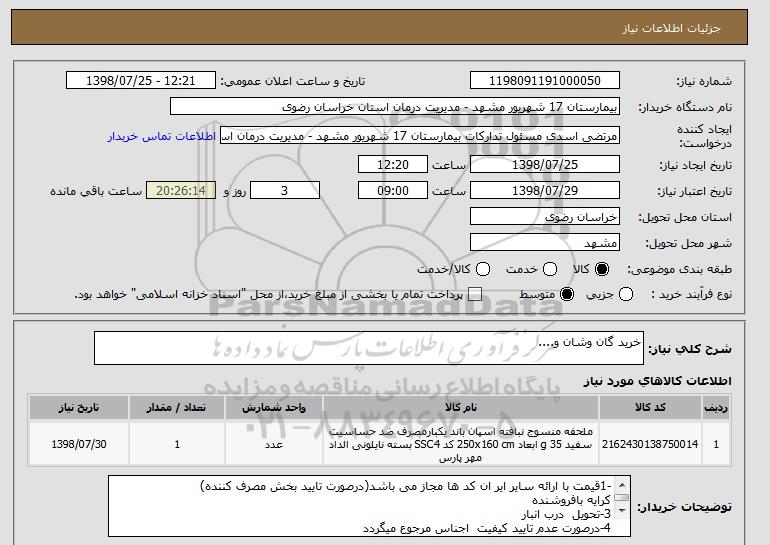Image resolution: width=770 pixels, height=545 pixels.
Task: Select the کالا radio button
Action: point(602,269)
